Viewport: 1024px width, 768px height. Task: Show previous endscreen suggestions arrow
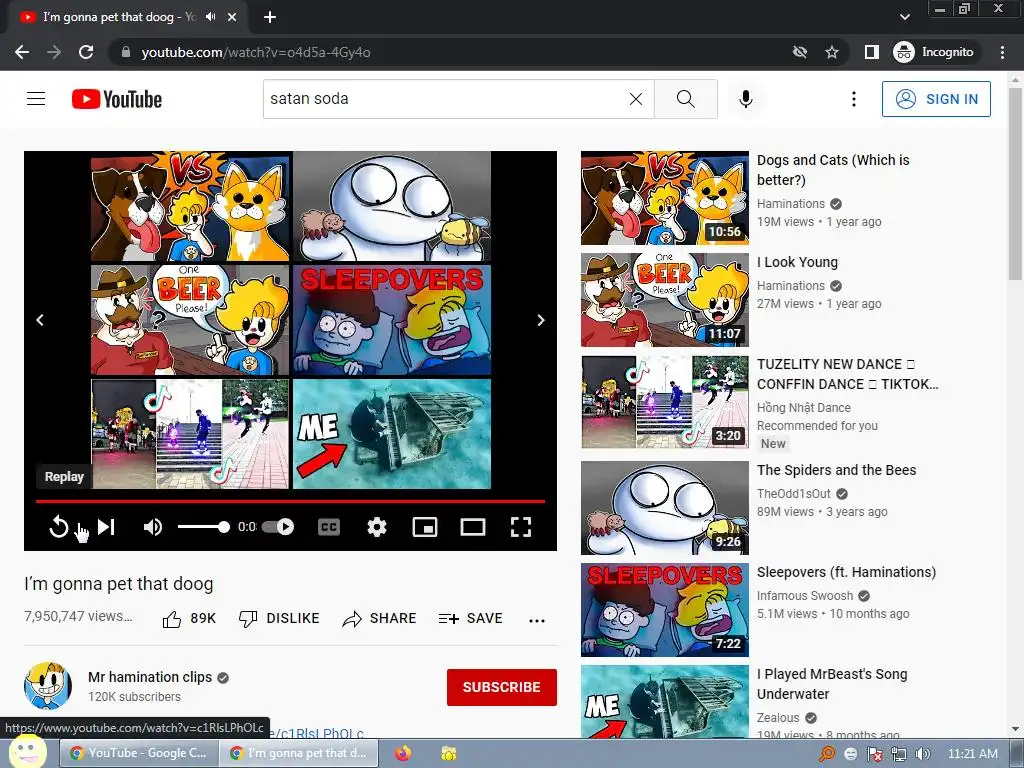(40, 319)
